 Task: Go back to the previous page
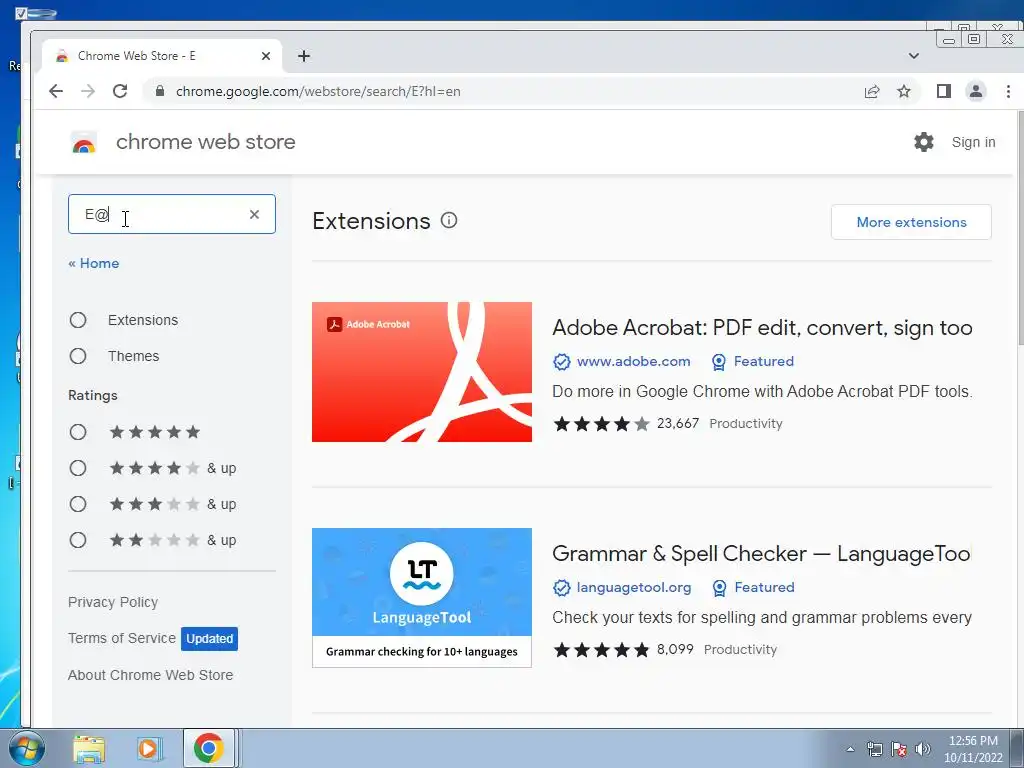point(56,91)
